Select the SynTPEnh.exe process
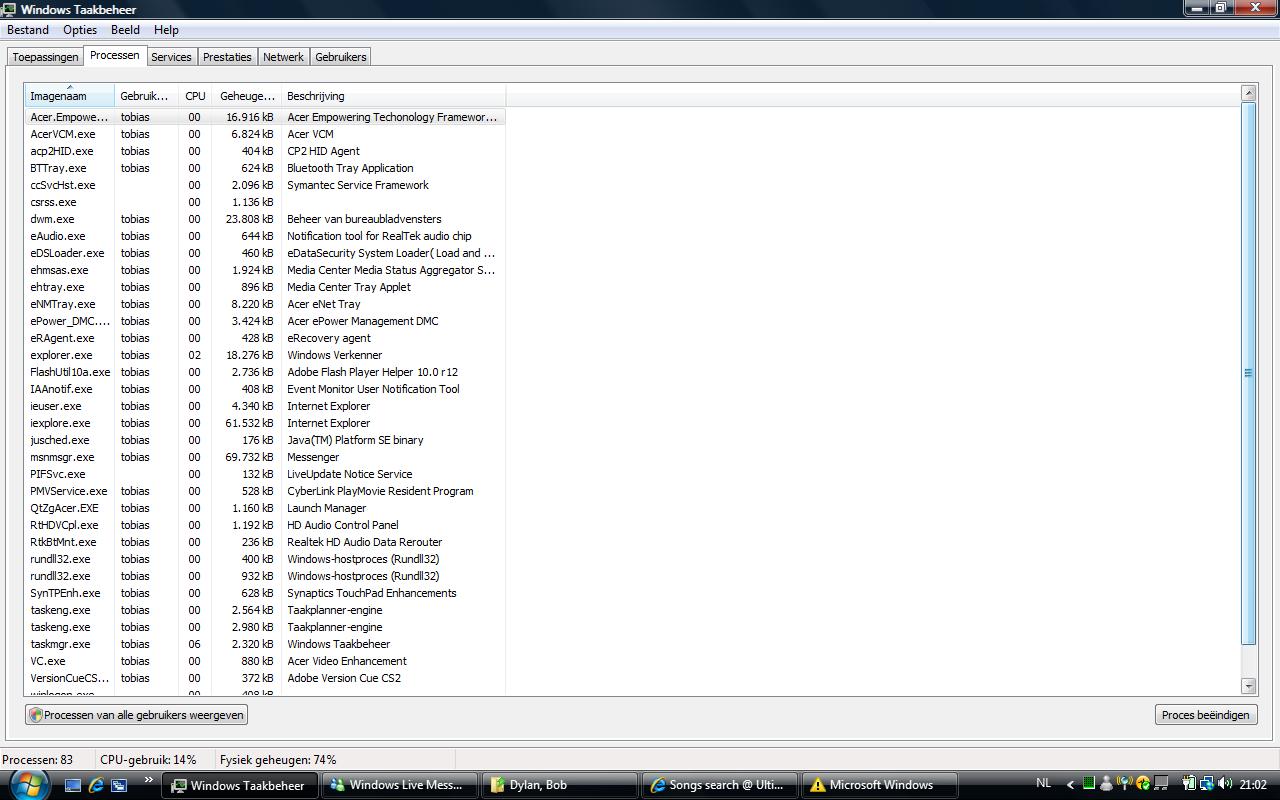 (x=265, y=593)
